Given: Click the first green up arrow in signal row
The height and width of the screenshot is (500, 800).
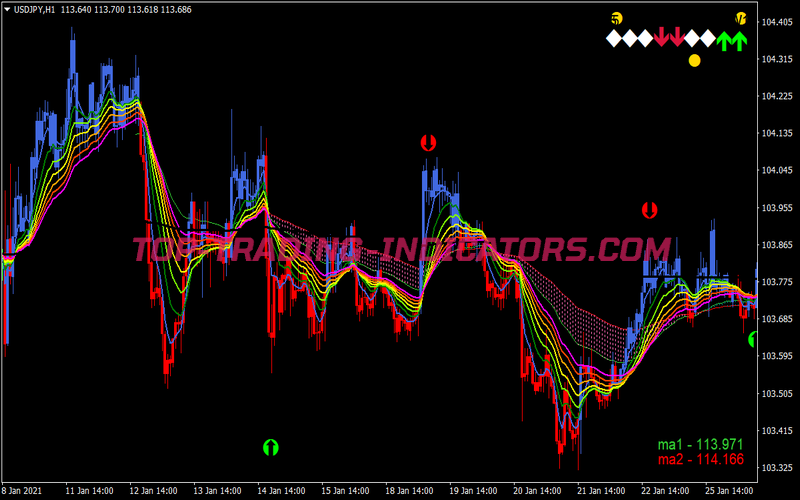Looking at the screenshot, I should click(x=724, y=41).
